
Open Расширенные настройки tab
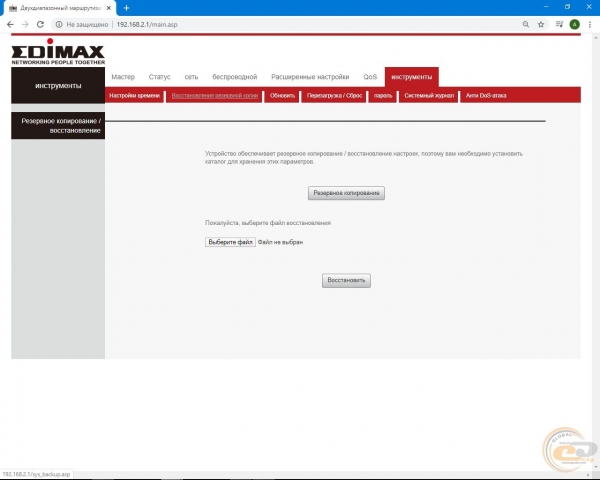(310, 77)
